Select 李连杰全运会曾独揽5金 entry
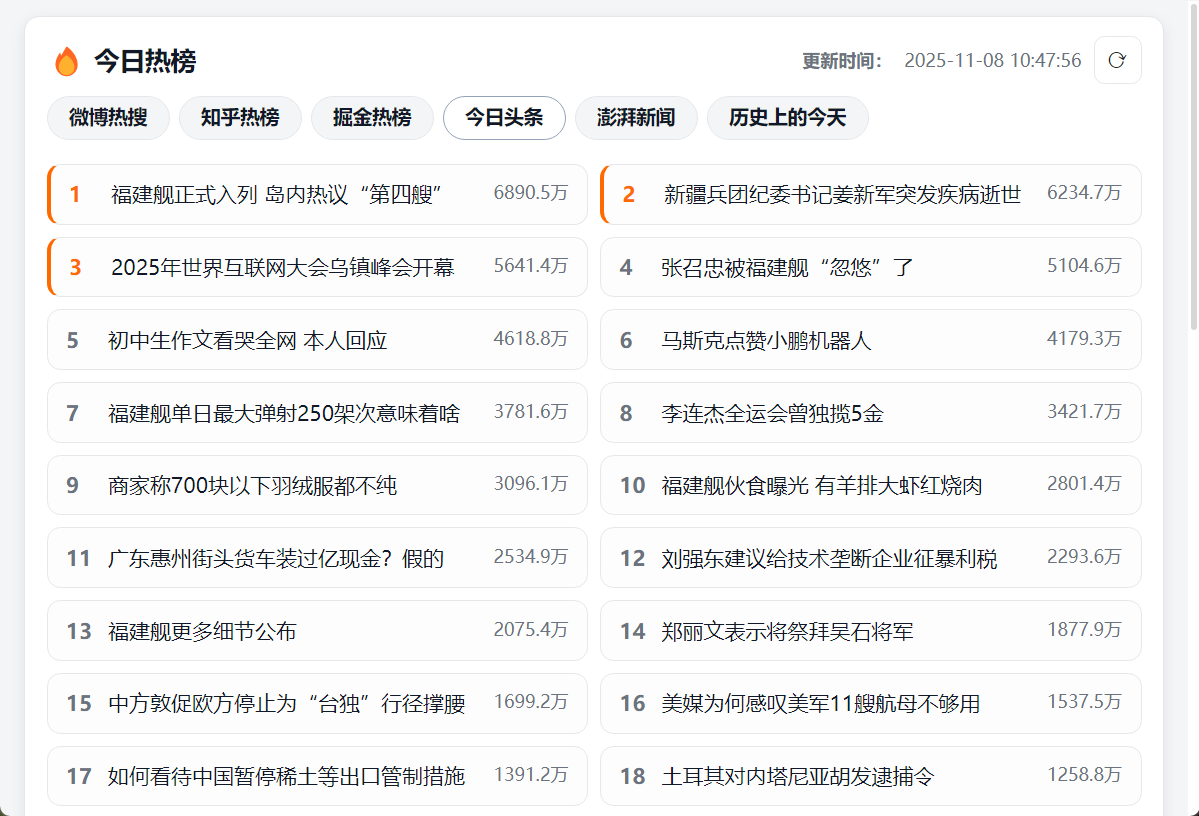 tap(772, 413)
